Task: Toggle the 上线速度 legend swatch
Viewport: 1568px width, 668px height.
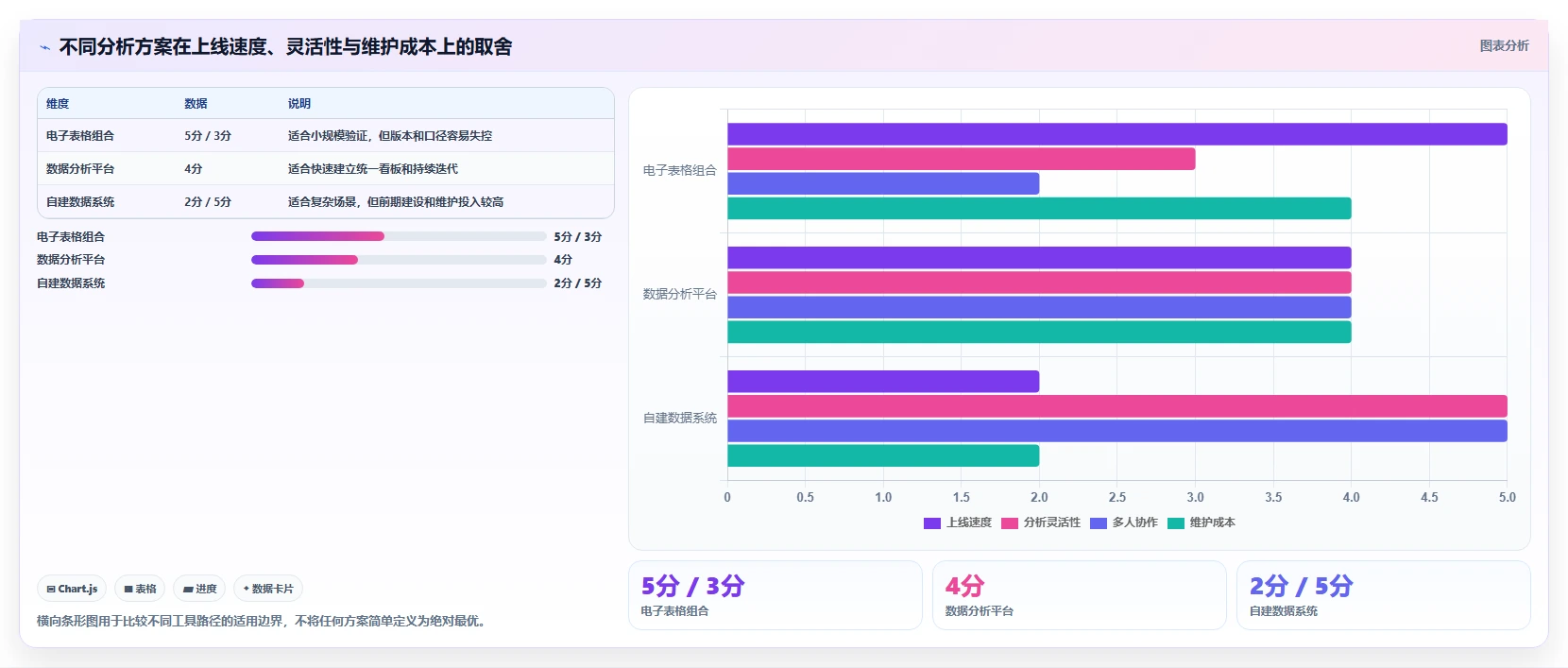Action: [932, 522]
